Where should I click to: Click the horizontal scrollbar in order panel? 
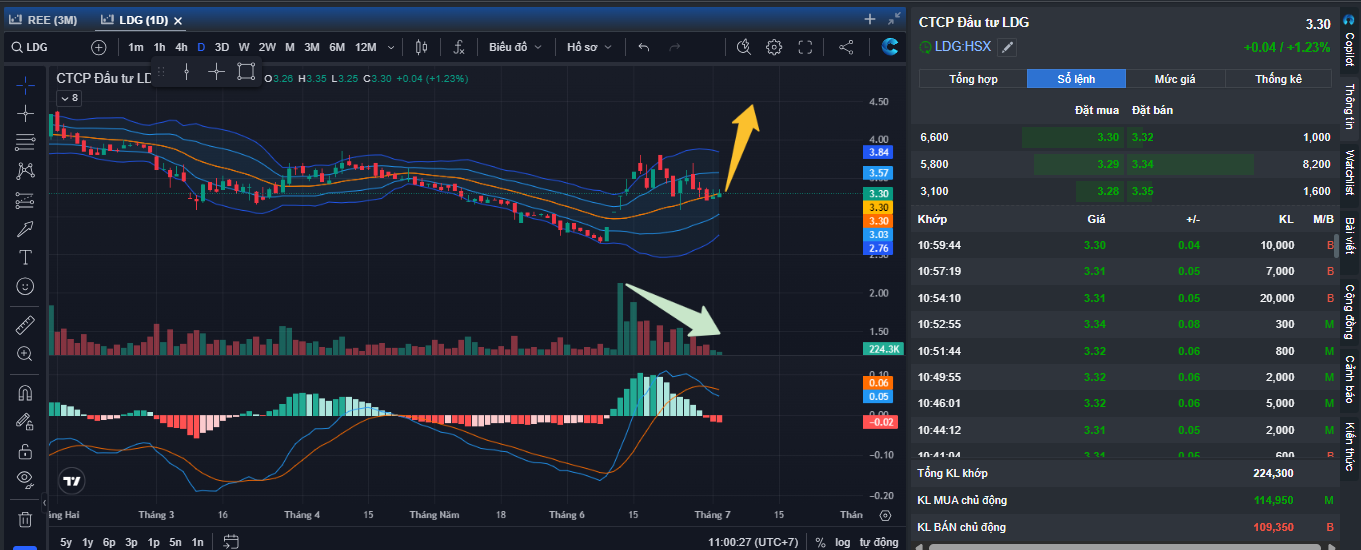click(1130, 546)
